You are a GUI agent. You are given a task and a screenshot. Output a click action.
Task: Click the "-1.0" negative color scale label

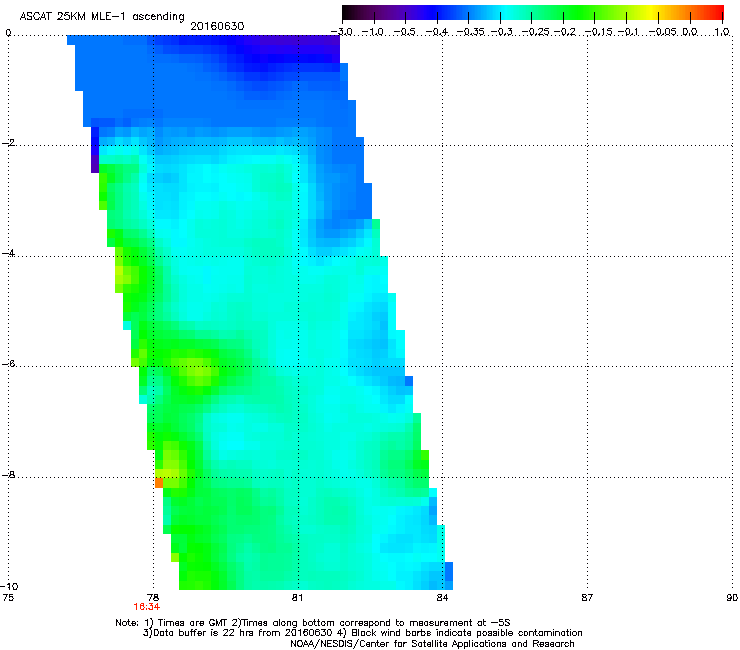pos(373,32)
